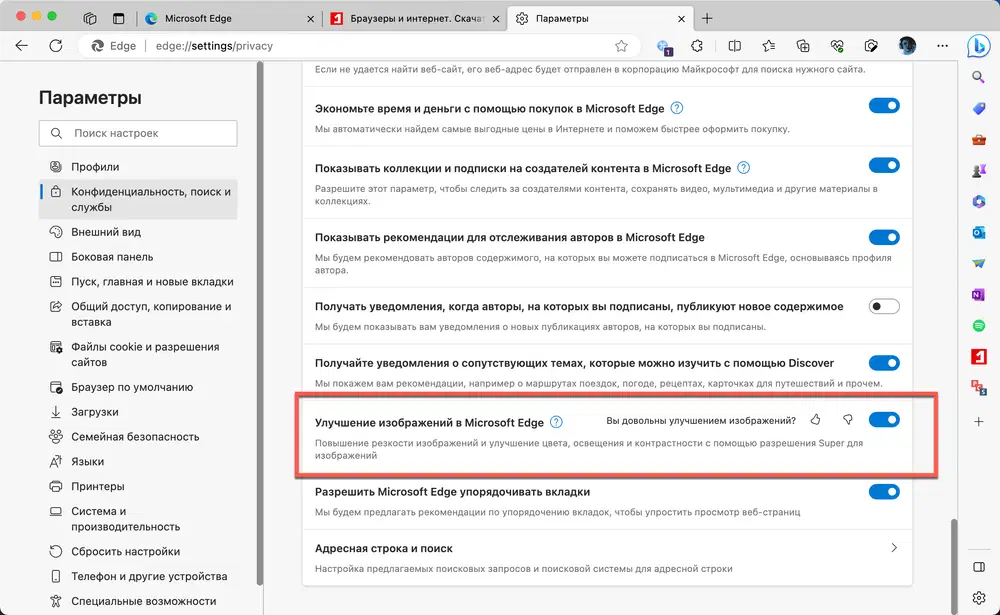1000x615 pixels.
Task: Open Телефон и другие устройства section
Action: pyautogui.click(x=138, y=577)
